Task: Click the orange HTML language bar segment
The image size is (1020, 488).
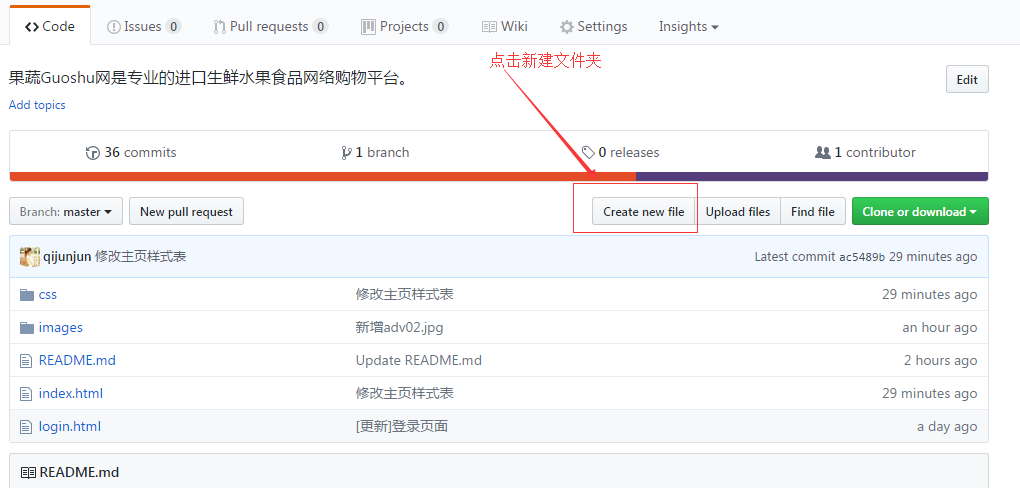Action: (323, 176)
